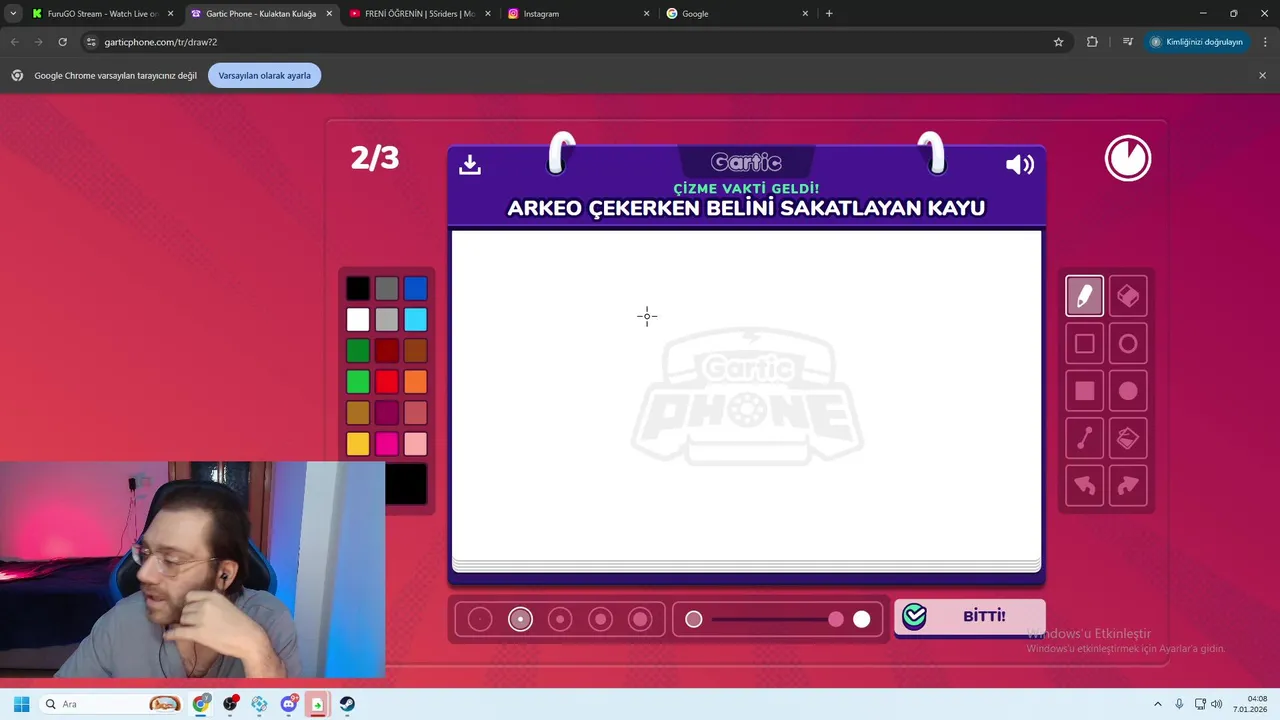This screenshot has width=1280, height=720.
Task: View site information icon in the address bar
Action: [91, 42]
